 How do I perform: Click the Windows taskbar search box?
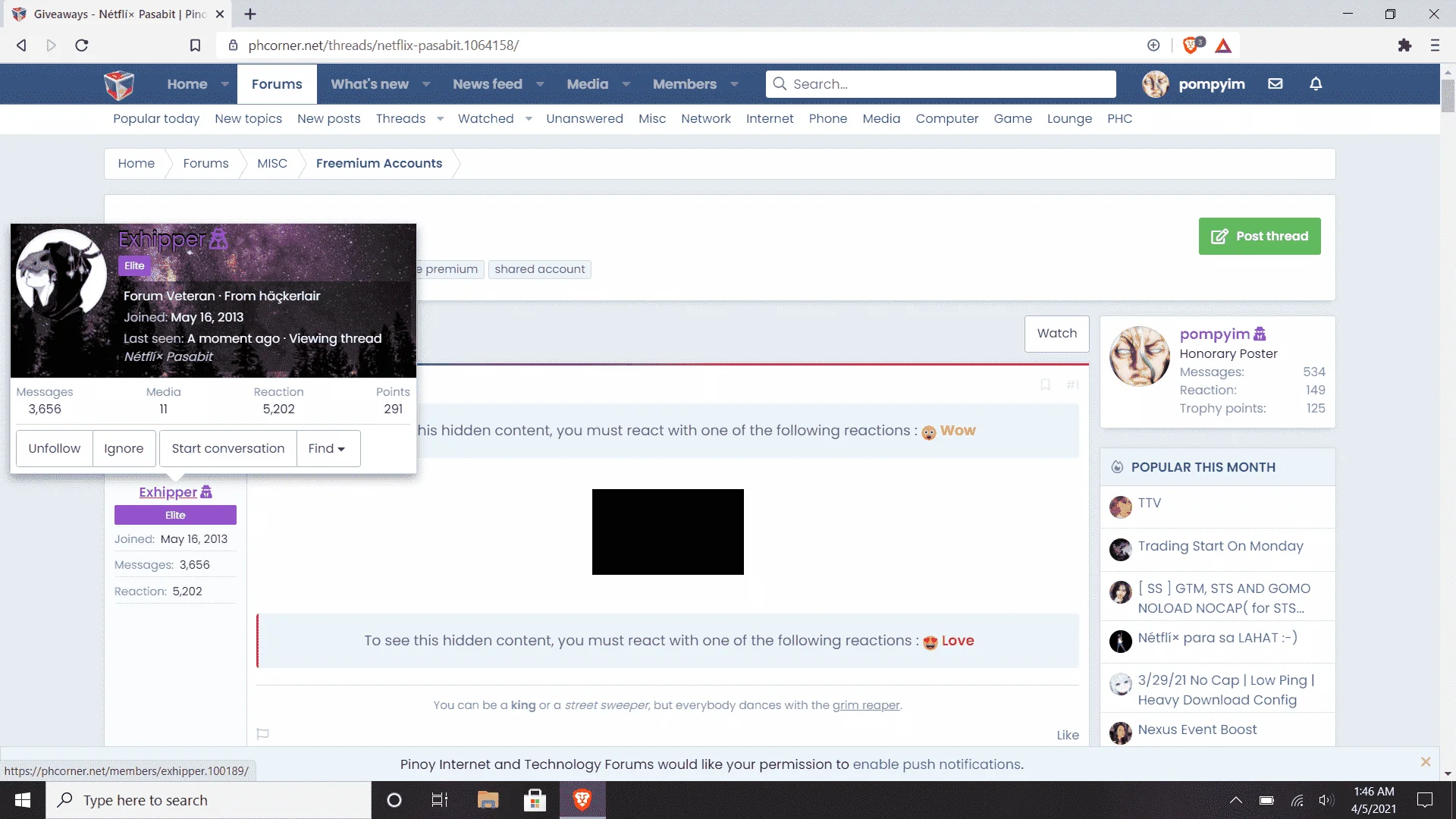[x=209, y=800]
